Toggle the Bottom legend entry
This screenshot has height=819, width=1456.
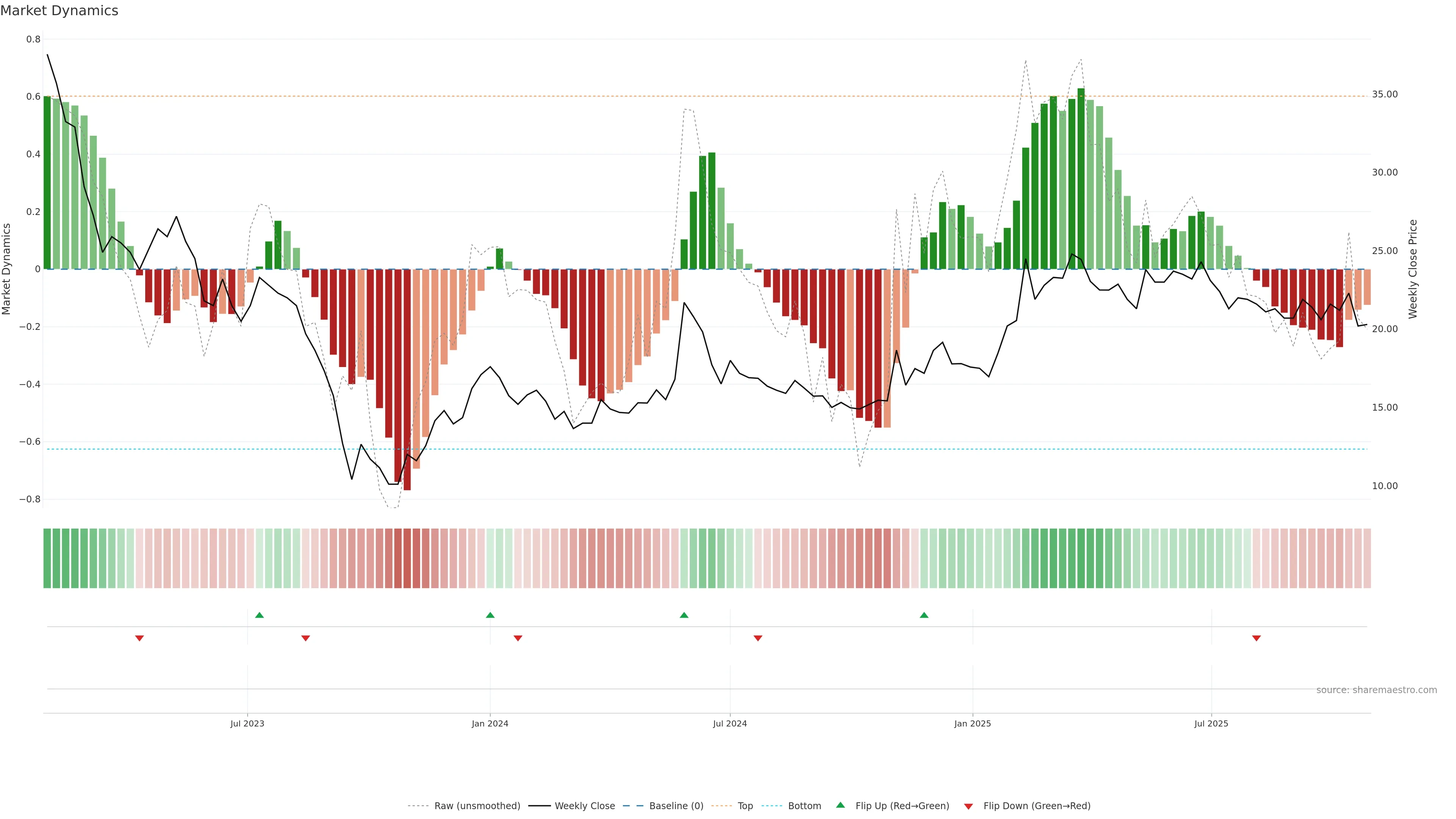point(804,806)
